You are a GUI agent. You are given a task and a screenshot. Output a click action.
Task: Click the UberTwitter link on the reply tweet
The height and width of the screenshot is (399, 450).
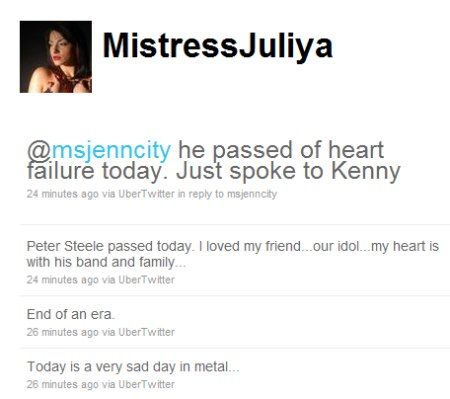[146, 194]
